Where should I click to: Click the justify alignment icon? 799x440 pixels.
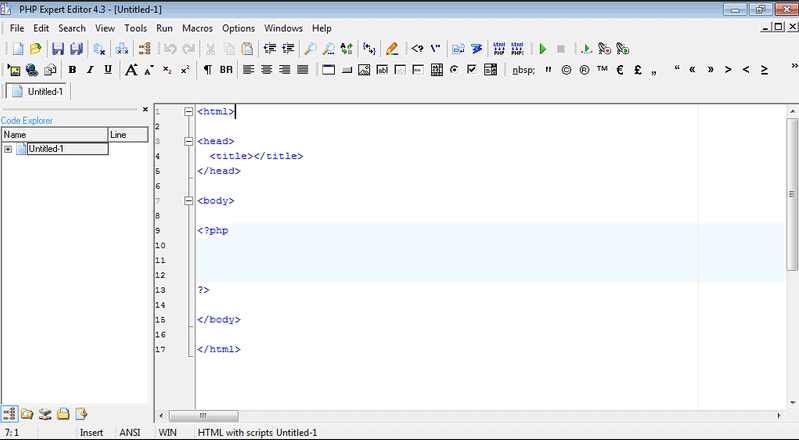point(303,70)
